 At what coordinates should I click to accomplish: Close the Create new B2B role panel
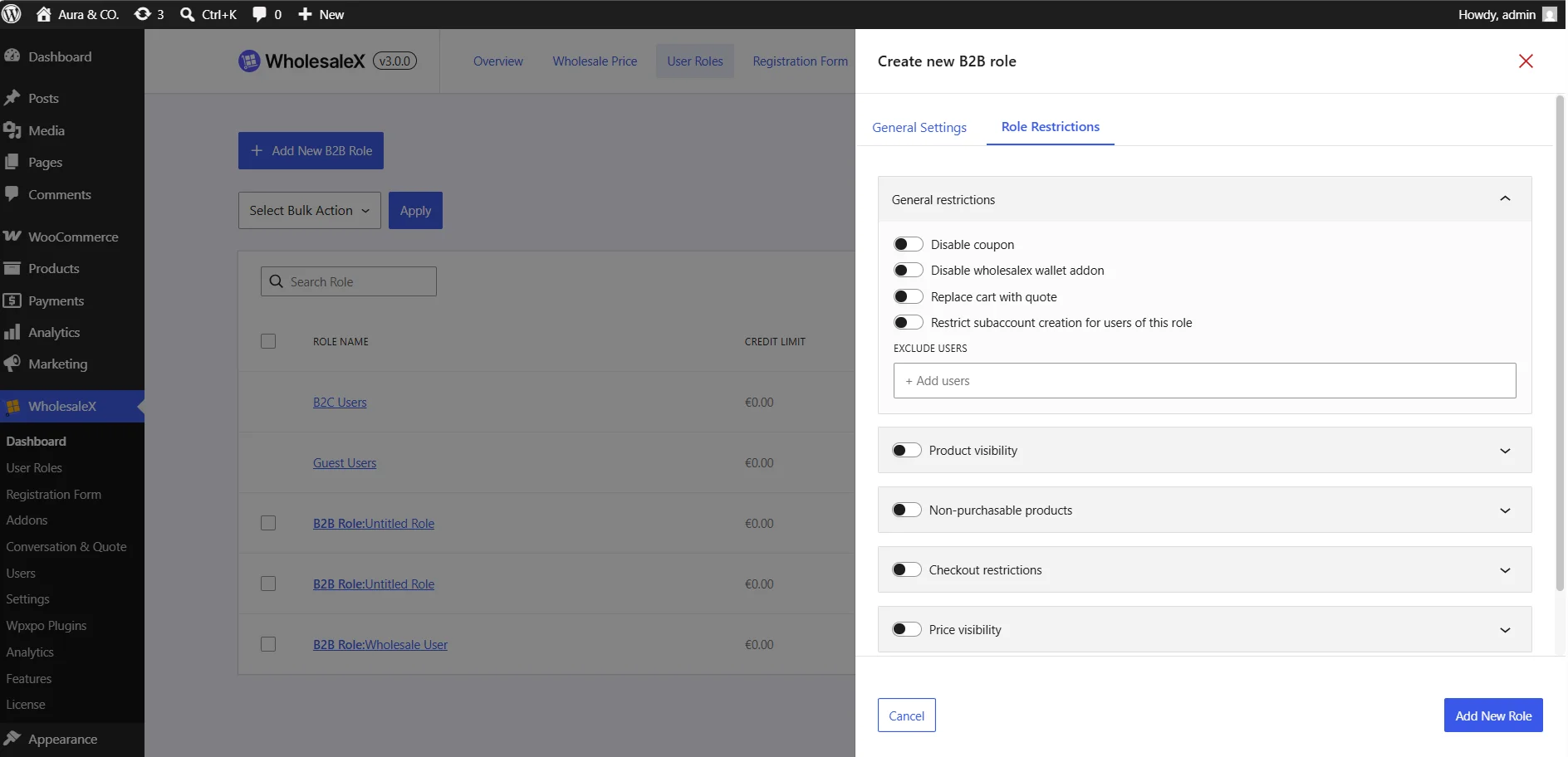pyautogui.click(x=1526, y=61)
